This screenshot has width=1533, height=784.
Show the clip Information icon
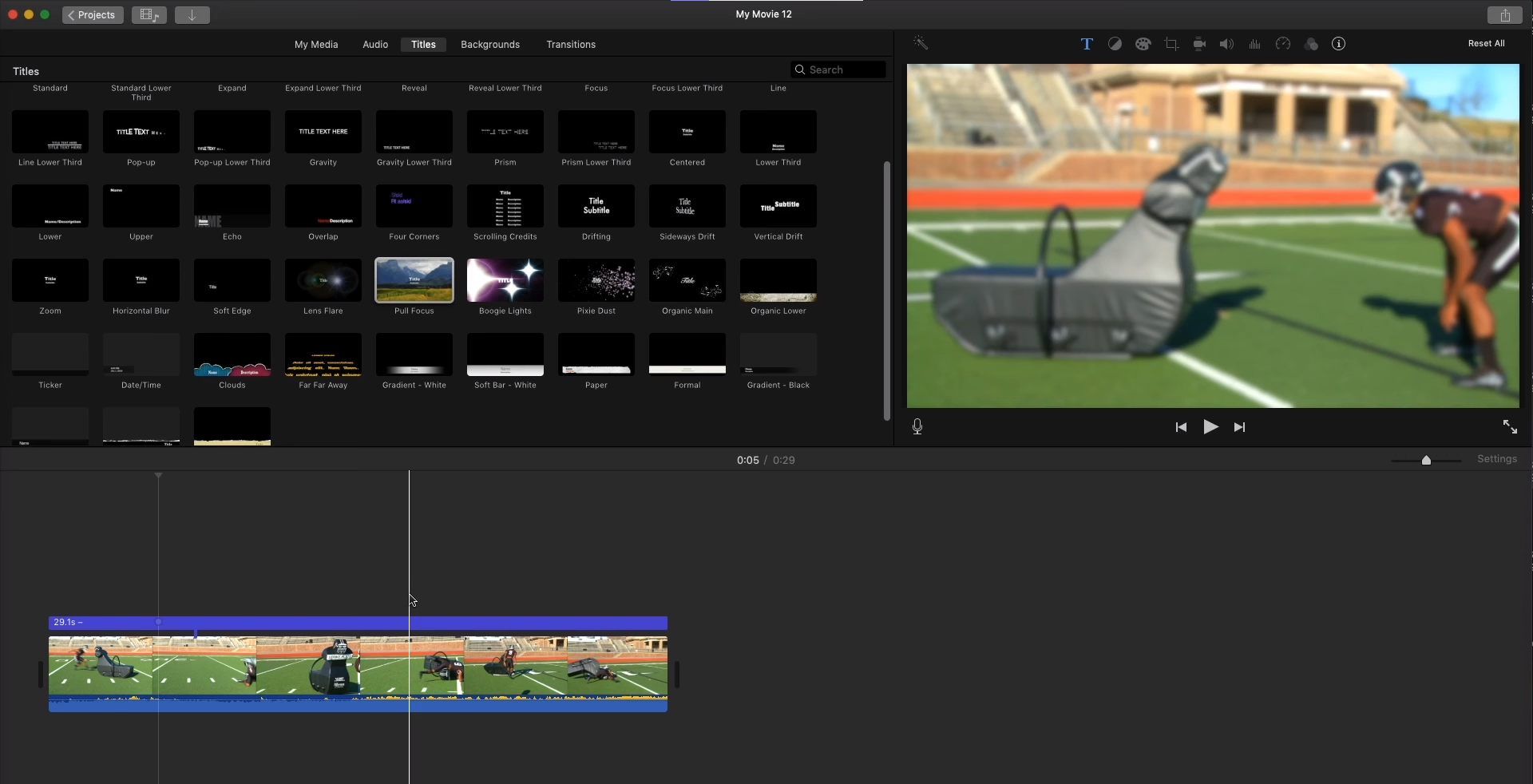click(x=1339, y=45)
